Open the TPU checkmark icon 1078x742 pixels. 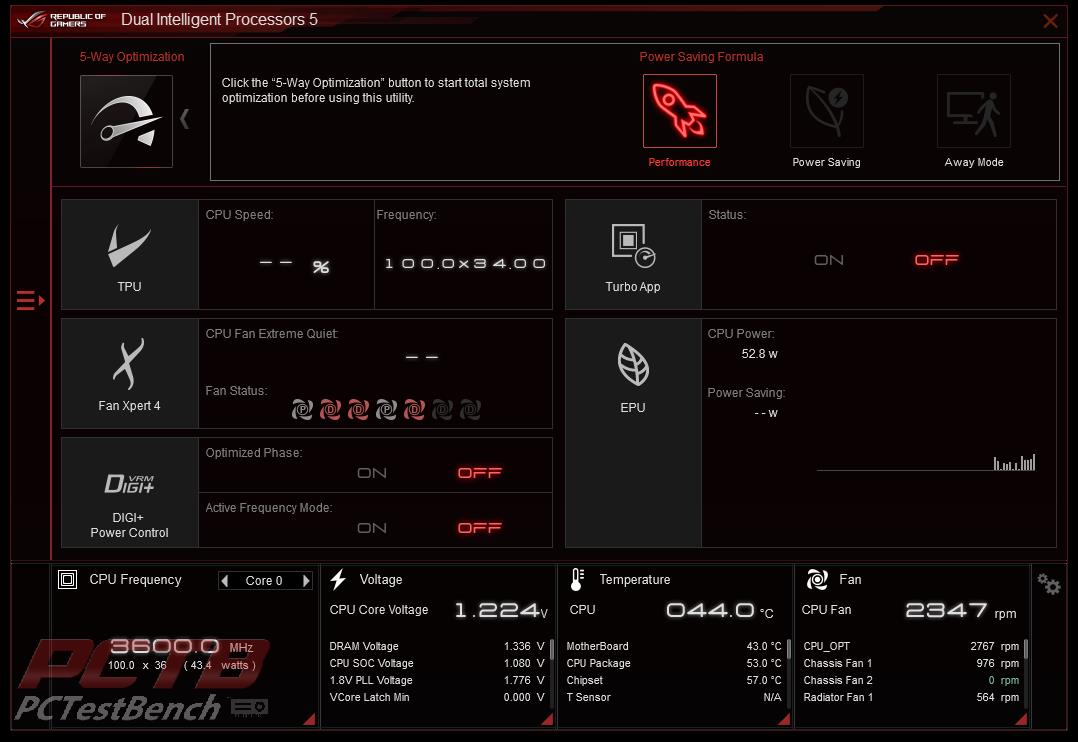[129, 245]
